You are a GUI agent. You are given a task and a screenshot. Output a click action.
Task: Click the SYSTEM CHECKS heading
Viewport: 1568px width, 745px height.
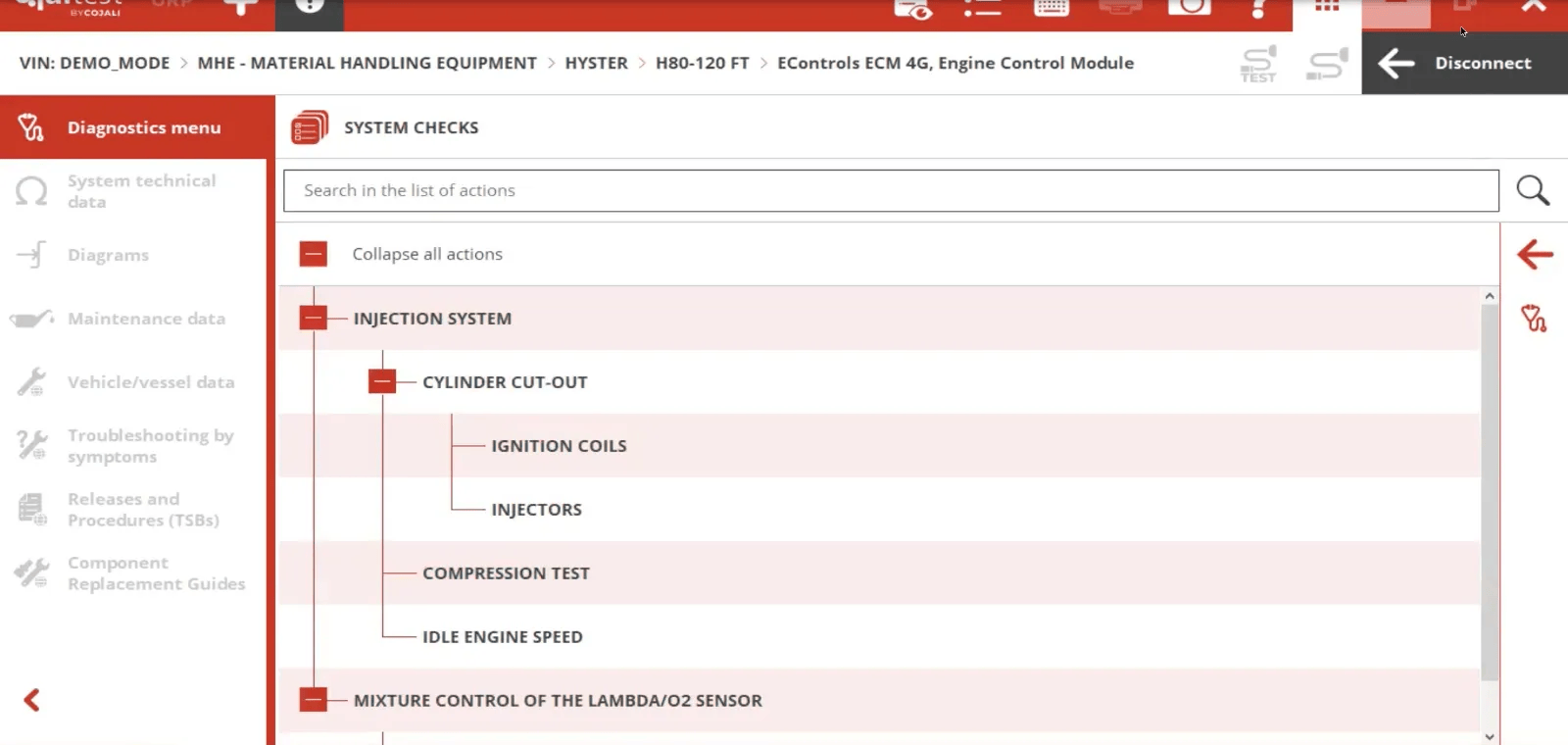click(x=412, y=127)
